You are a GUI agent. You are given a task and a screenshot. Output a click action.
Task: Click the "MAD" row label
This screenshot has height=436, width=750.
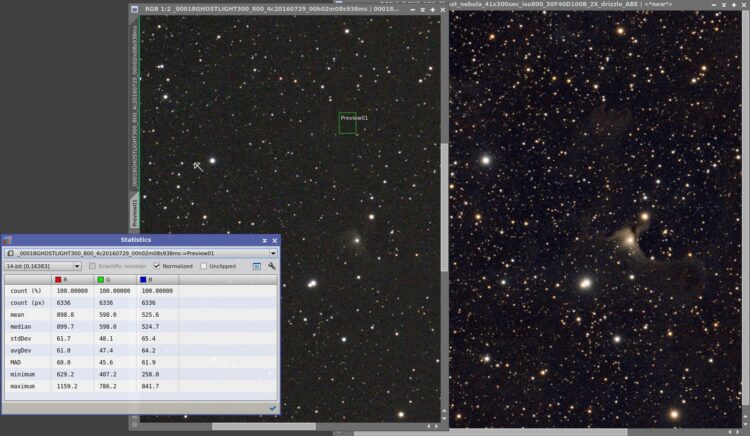tap(15, 362)
